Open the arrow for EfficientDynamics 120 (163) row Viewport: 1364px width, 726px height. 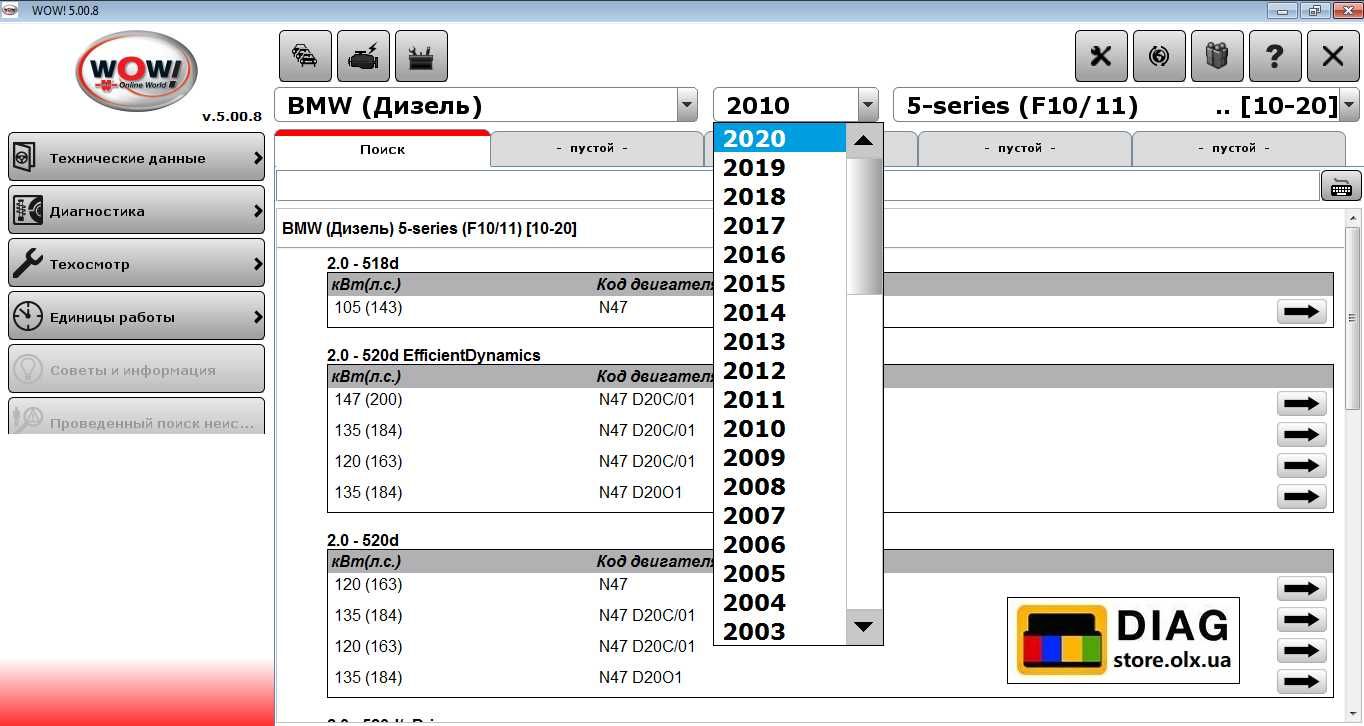coord(1301,465)
